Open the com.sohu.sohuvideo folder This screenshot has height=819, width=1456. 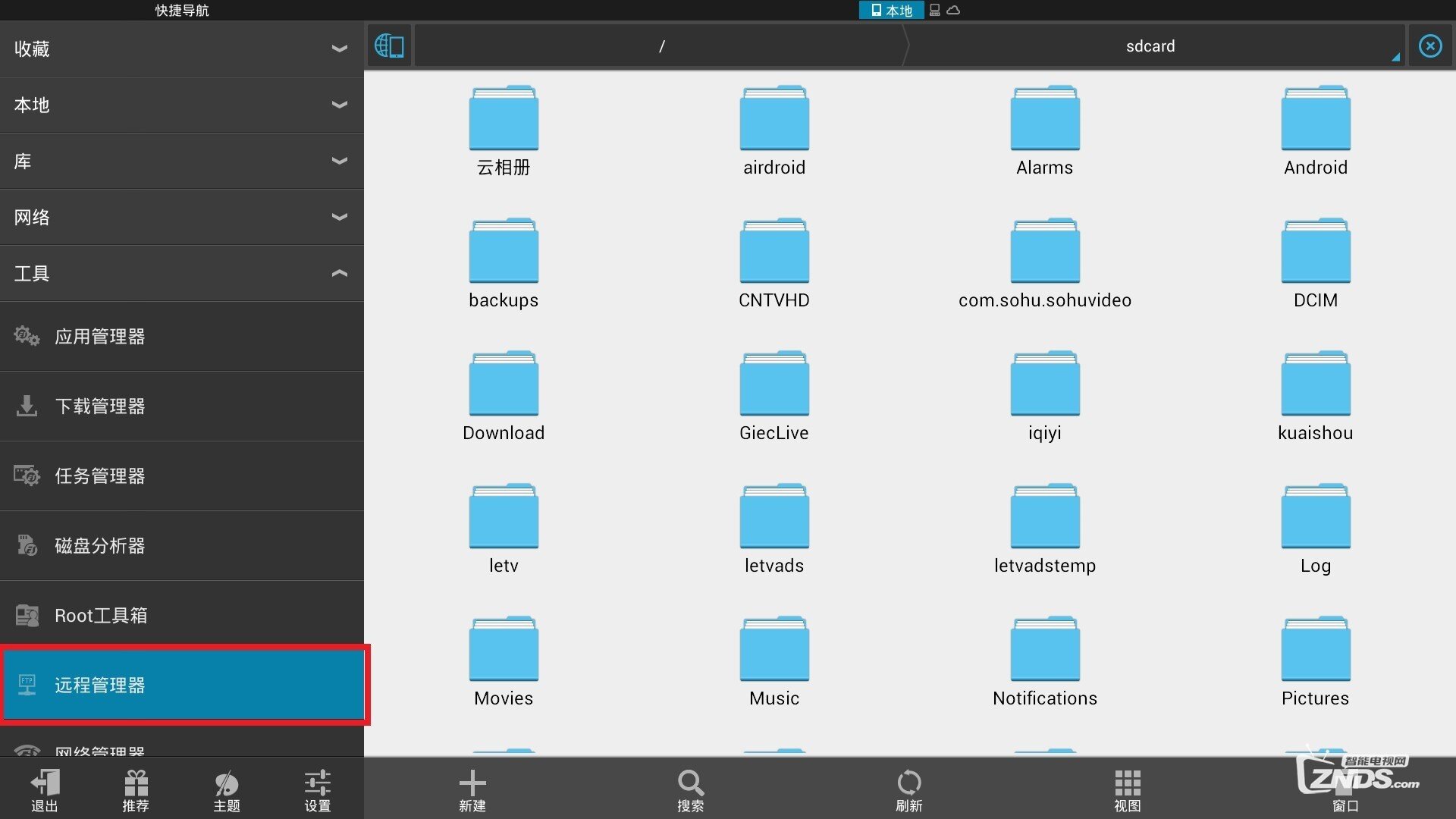1045,264
